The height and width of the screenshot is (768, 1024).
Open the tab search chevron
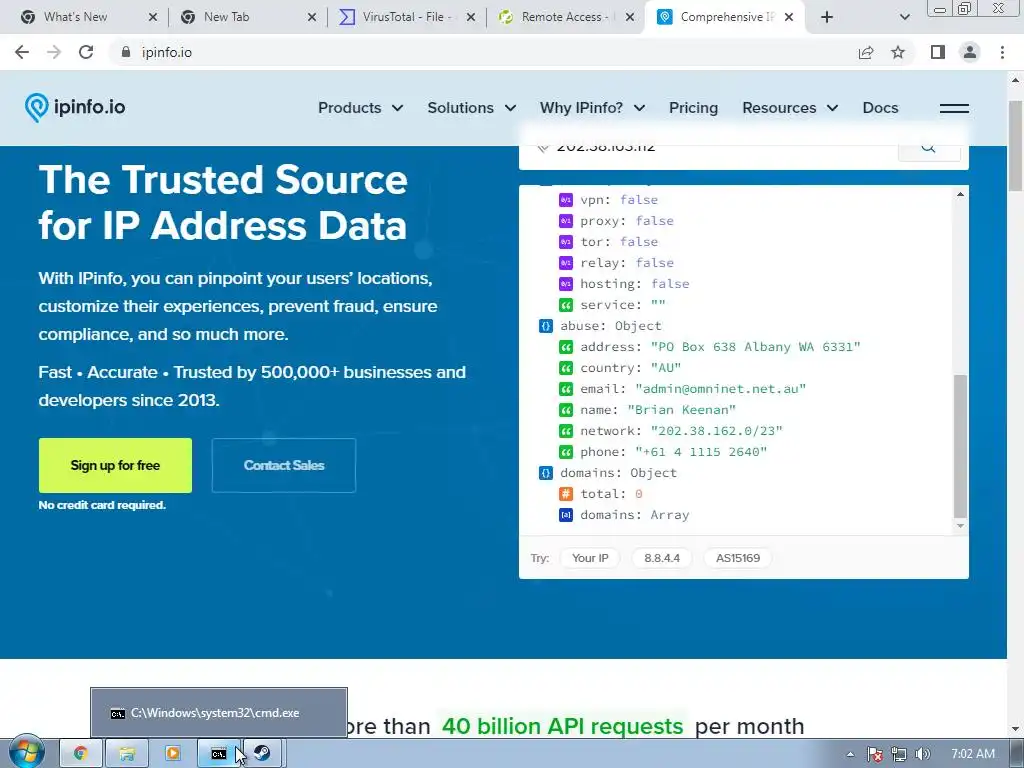click(904, 17)
